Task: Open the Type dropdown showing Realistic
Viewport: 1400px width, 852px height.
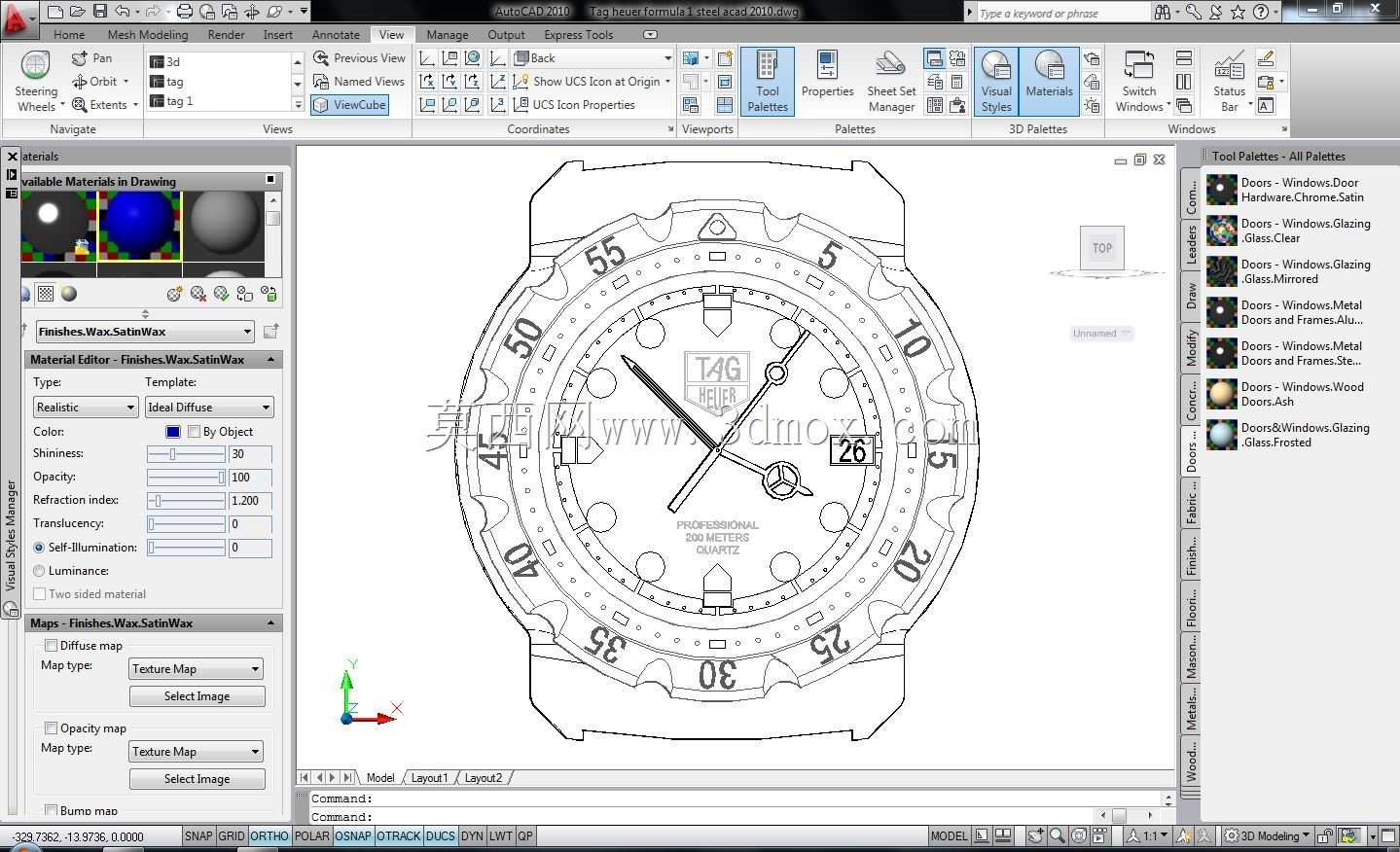Action: pyautogui.click(x=86, y=408)
